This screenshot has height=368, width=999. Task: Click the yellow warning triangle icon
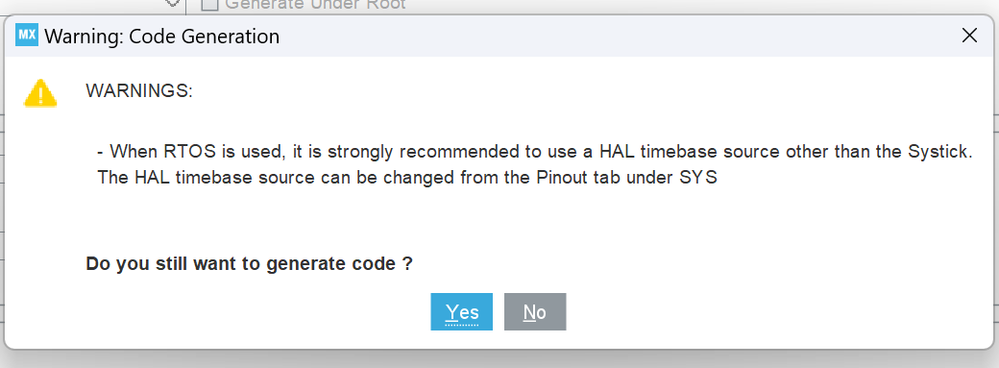click(40, 93)
